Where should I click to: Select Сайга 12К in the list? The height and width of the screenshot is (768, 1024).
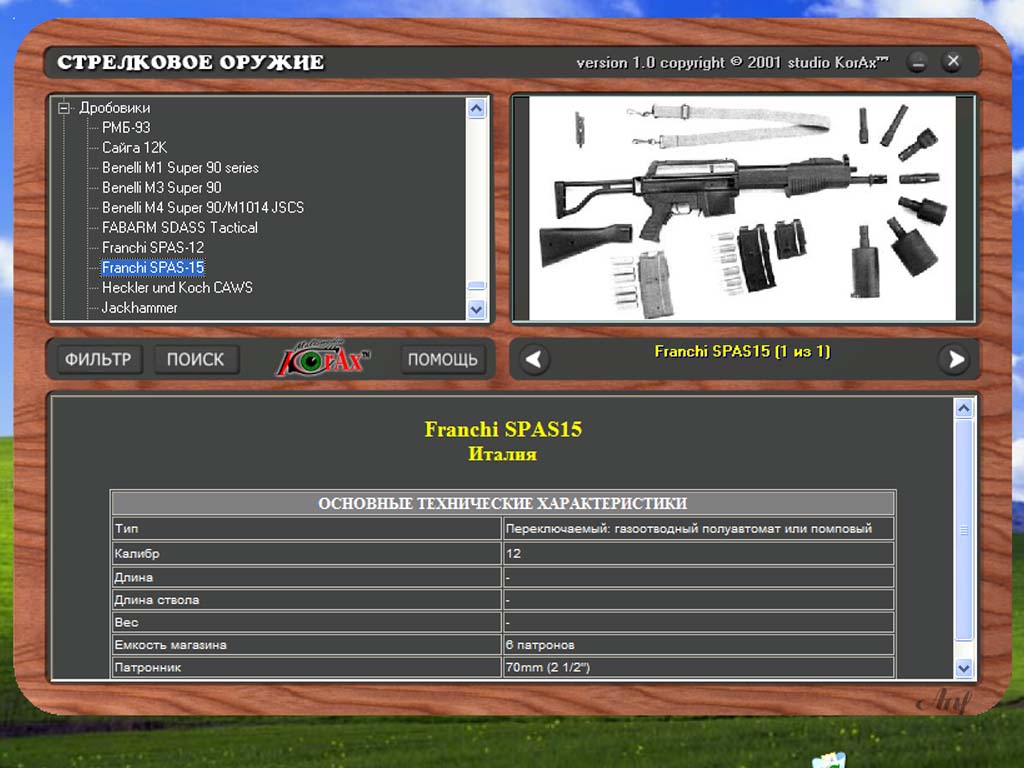coord(135,148)
